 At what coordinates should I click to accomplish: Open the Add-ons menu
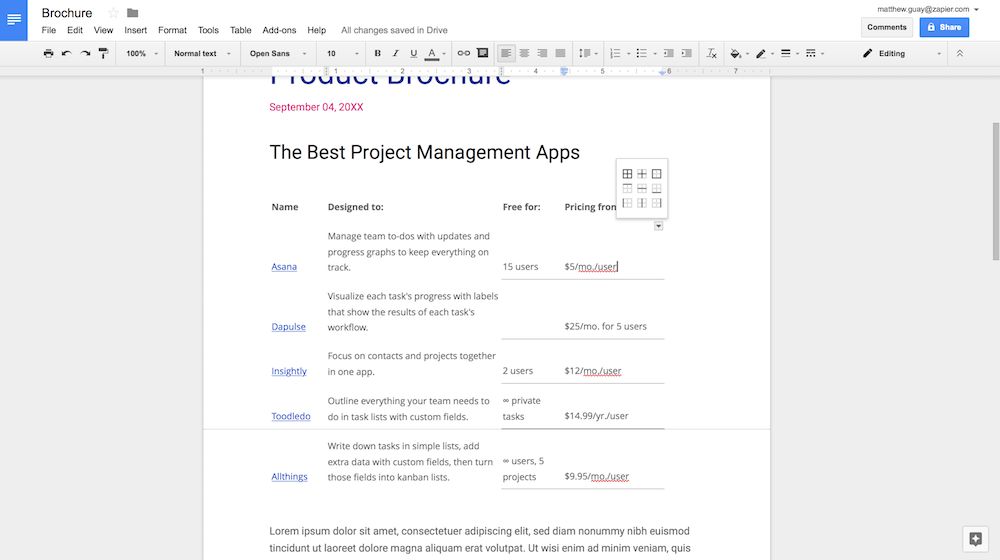pos(278,31)
